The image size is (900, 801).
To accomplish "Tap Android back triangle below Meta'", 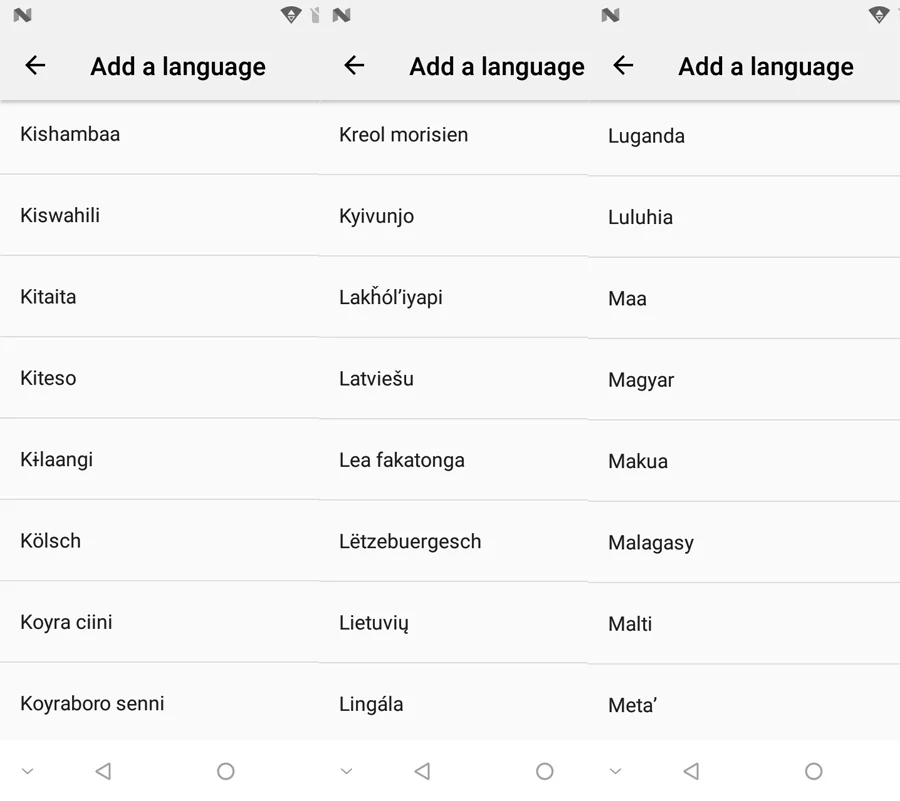I will coord(692,771).
